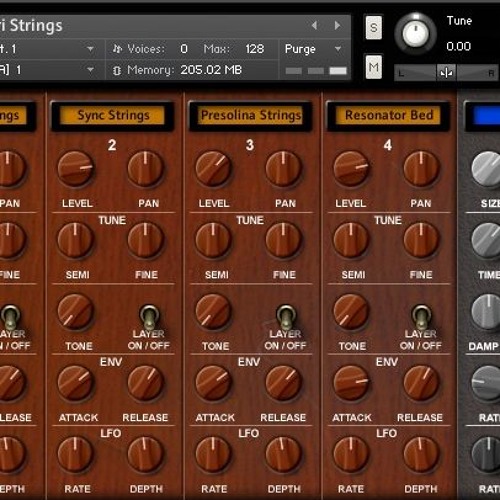Image resolution: width=500 pixels, height=500 pixels.
Task: Click the blue effect display panel
Action: [x=486, y=115]
